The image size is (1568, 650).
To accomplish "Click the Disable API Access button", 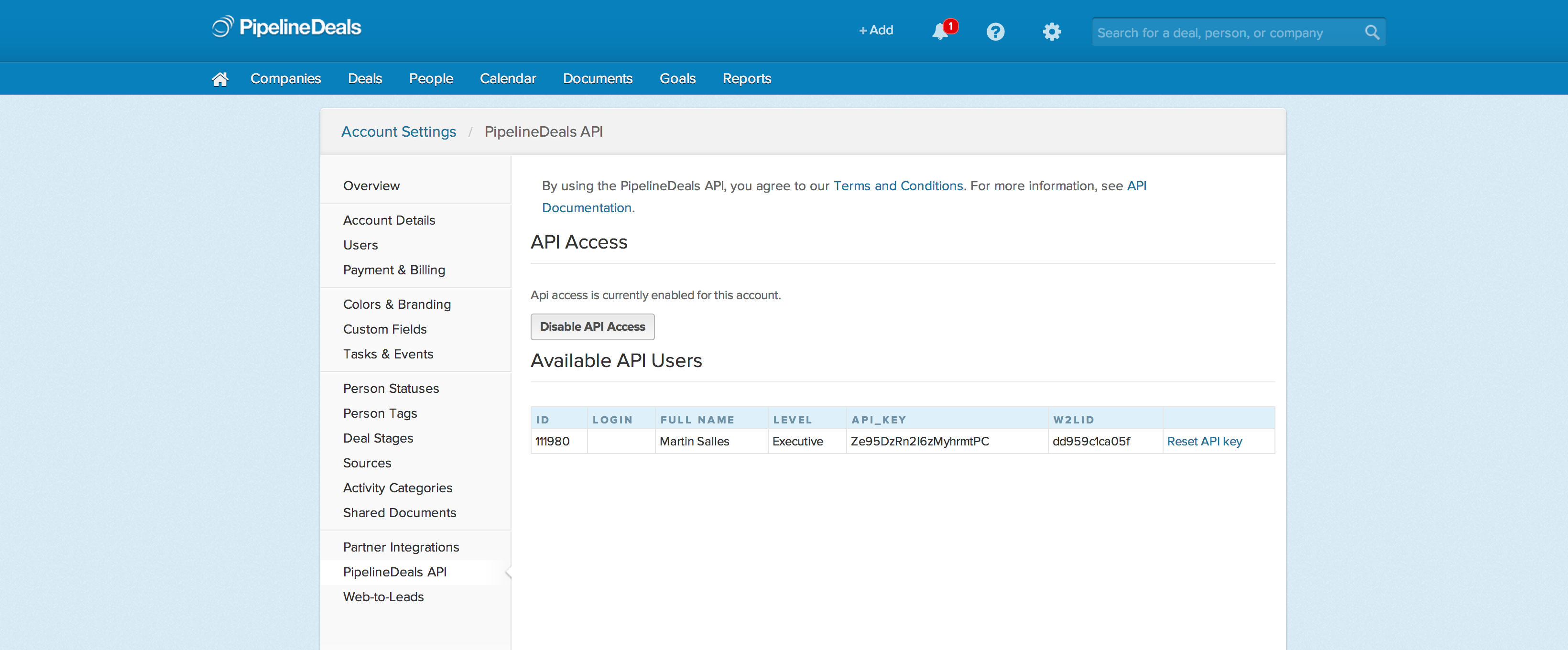I will tap(592, 327).
